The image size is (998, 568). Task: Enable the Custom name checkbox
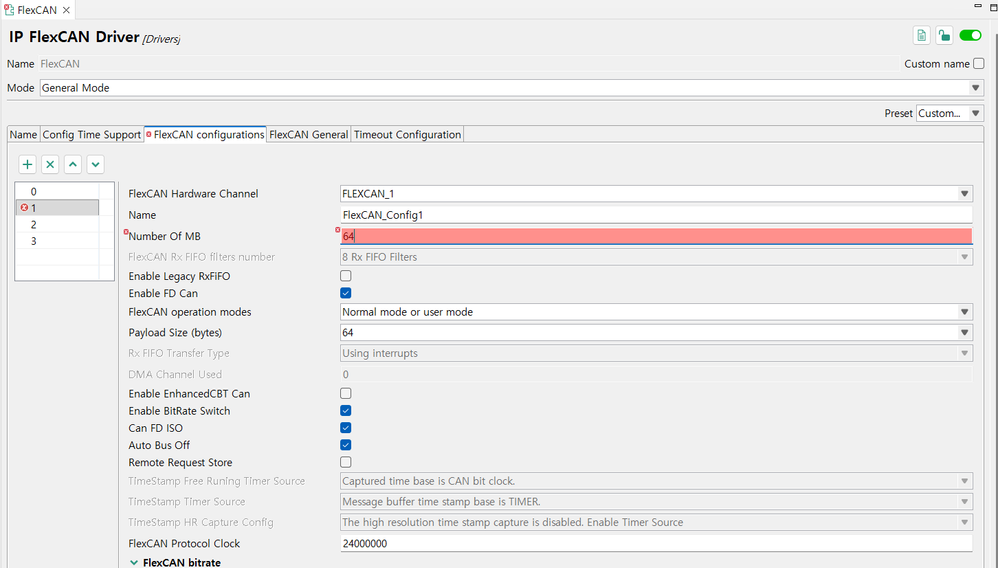[x=979, y=64]
